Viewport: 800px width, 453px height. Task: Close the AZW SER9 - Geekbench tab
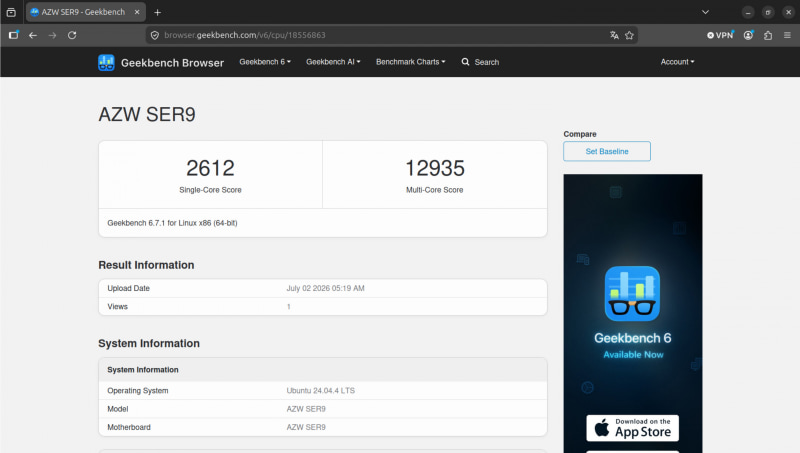137,12
